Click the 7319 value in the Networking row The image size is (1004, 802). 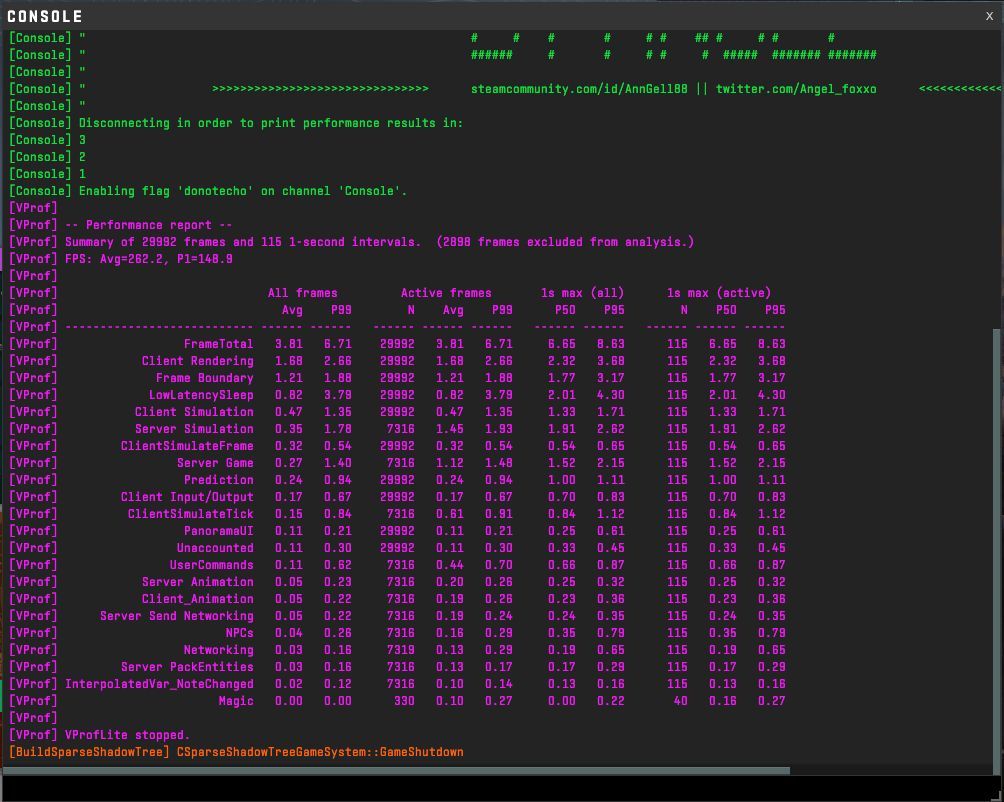400,650
